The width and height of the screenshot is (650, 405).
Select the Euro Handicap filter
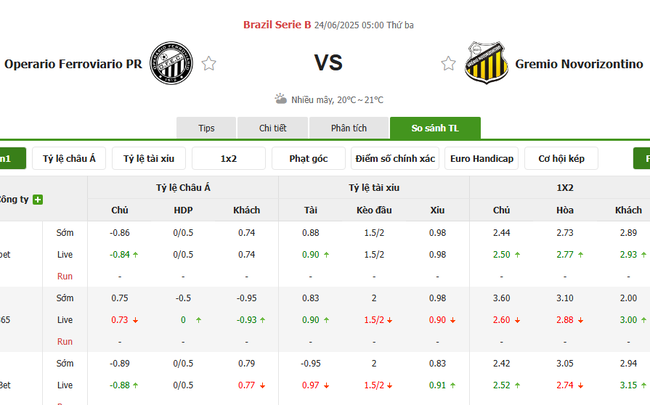pyautogui.click(x=481, y=159)
